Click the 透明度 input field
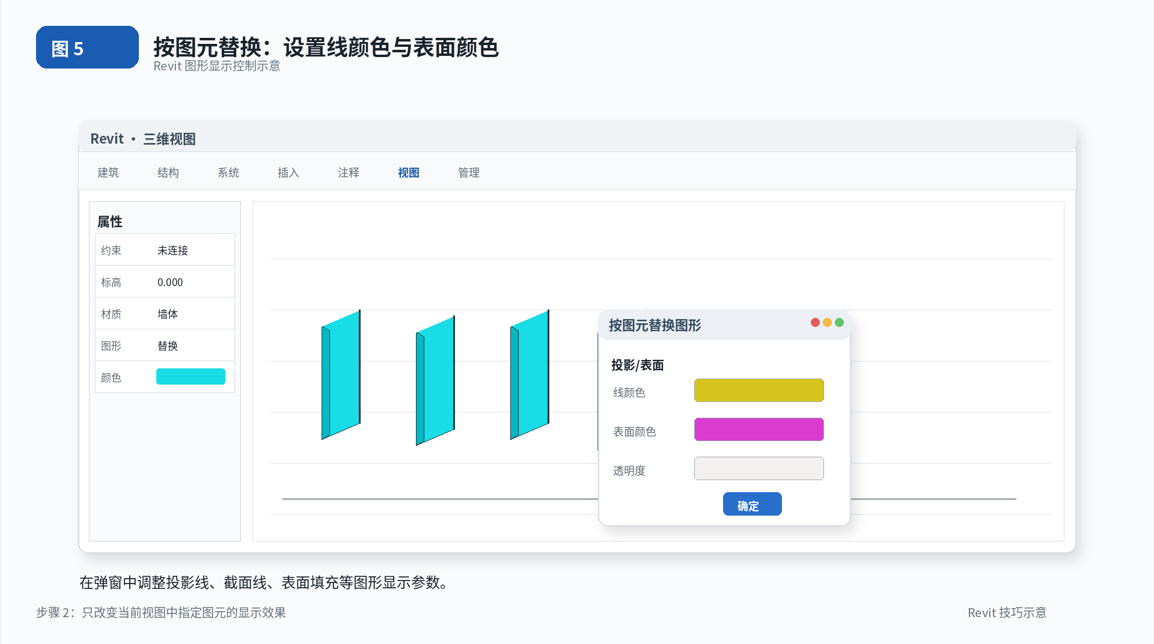The width and height of the screenshot is (1154, 644). coord(759,469)
